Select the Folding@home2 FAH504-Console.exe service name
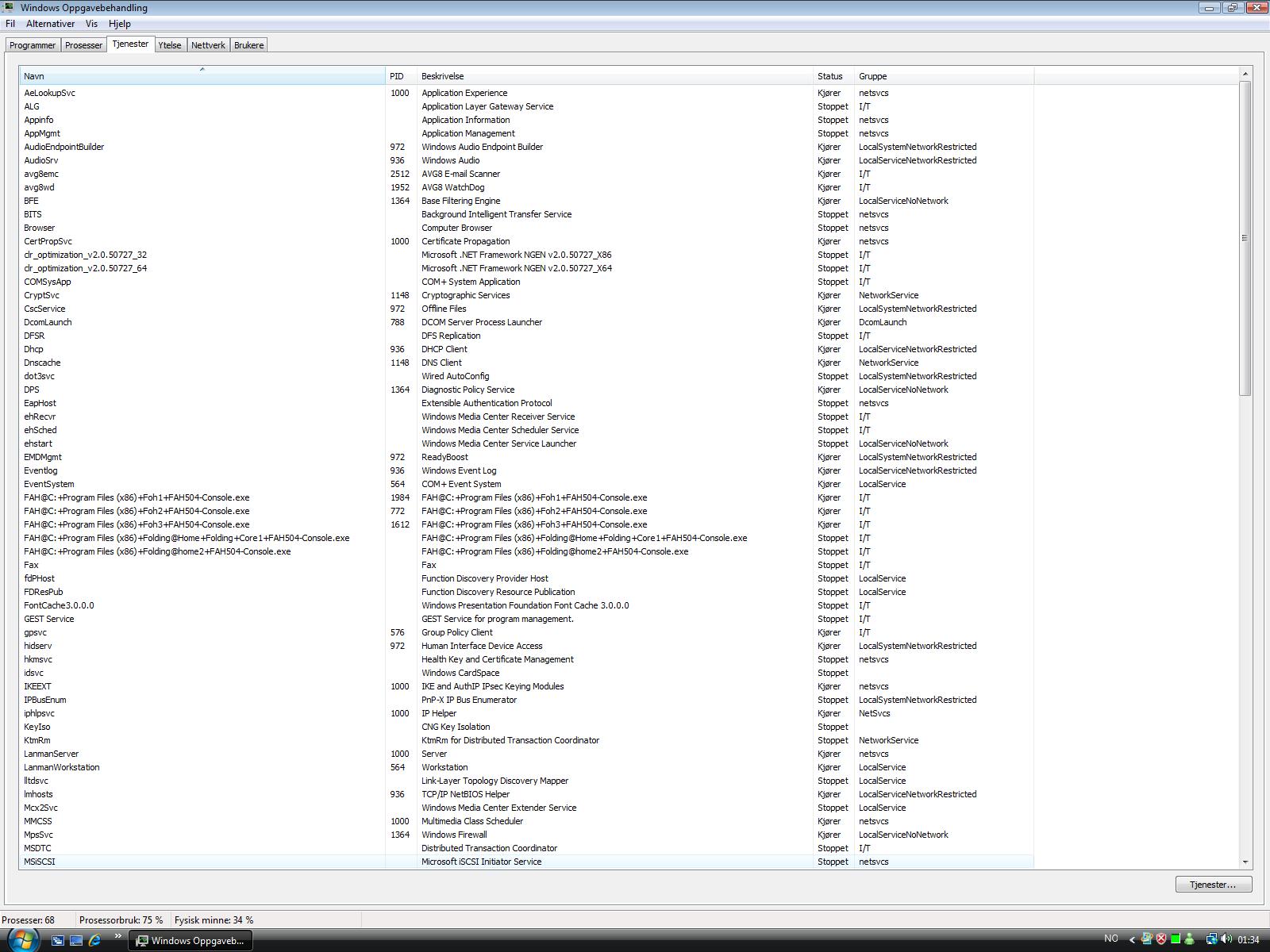The width and height of the screenshot is (1270, 952). point(157,551)
